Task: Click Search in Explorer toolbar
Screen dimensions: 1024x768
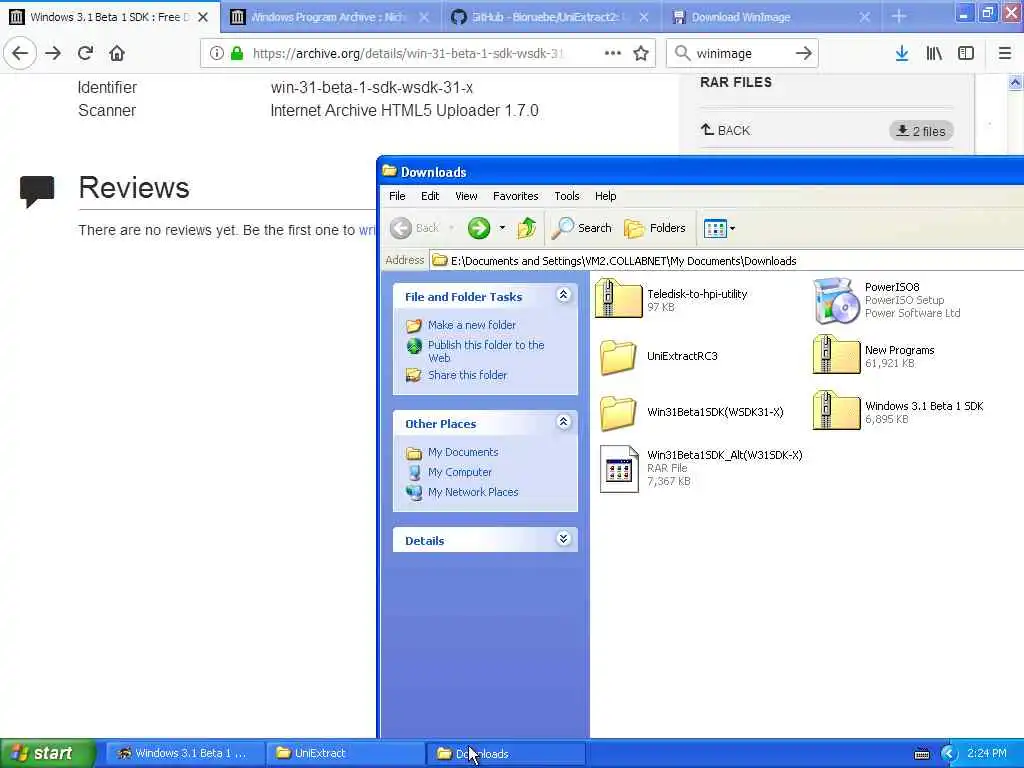Action: [x=582, y=228]
